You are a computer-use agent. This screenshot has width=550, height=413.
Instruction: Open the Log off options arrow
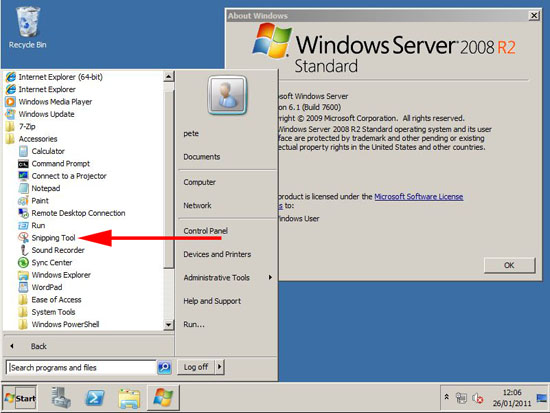220,367
